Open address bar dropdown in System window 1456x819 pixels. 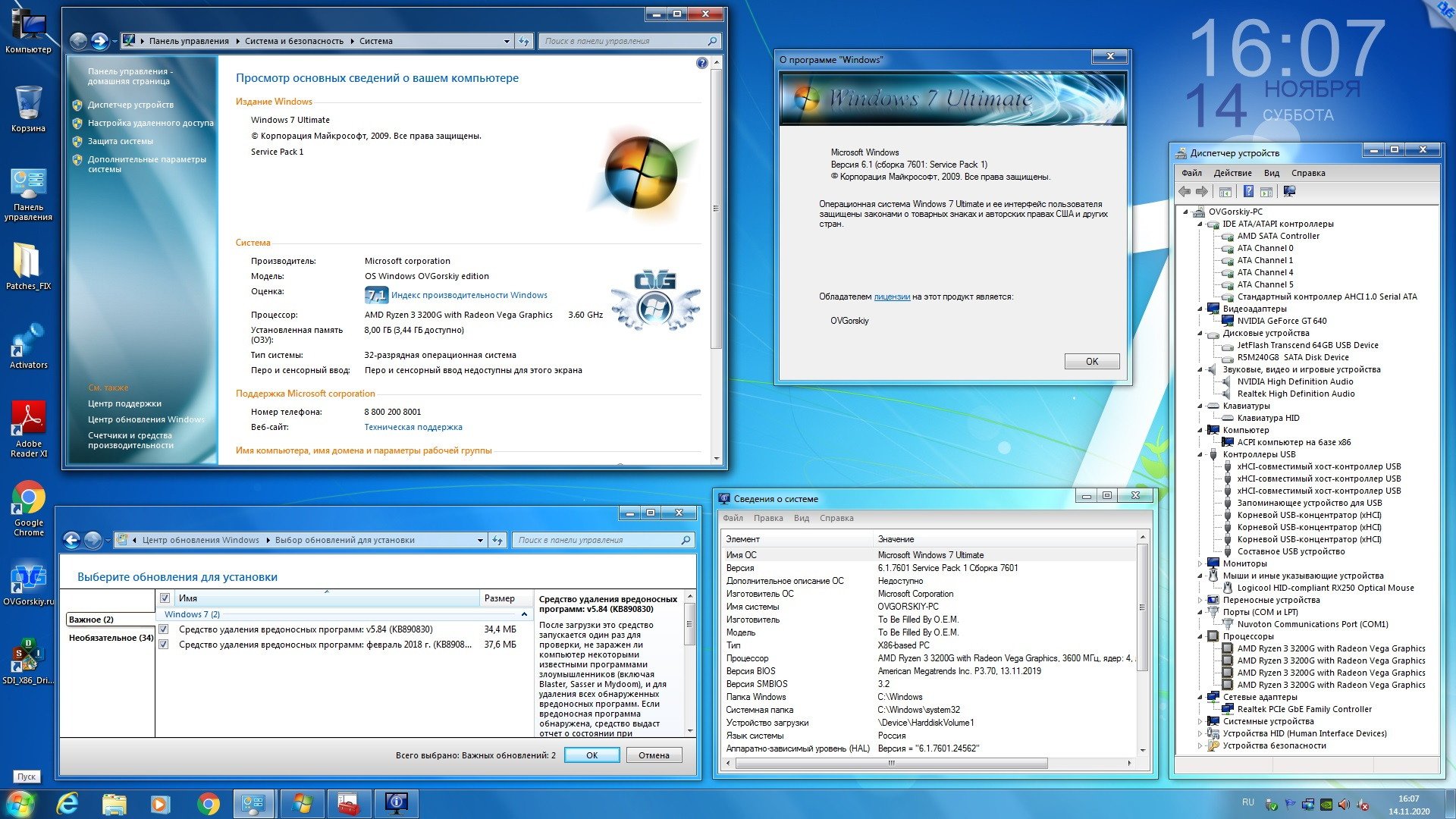[507, 42]
